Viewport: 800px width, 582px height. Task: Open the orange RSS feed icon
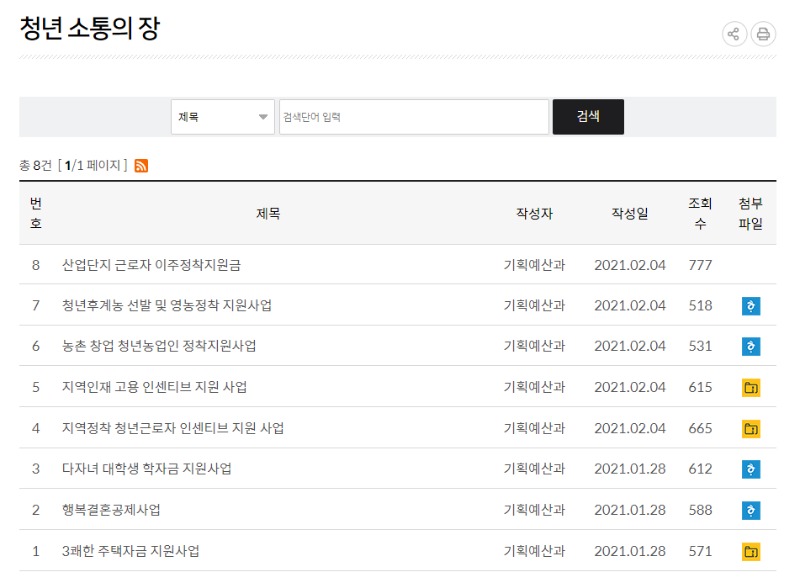pos(141,166)
